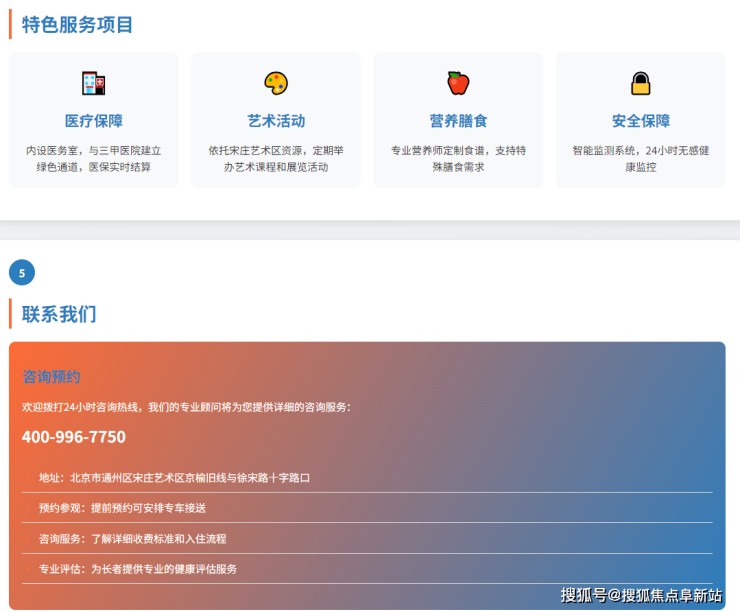740x612 pixels.
Task: Select the 医疗保障 card title
Action: click(x=93, y=121)
